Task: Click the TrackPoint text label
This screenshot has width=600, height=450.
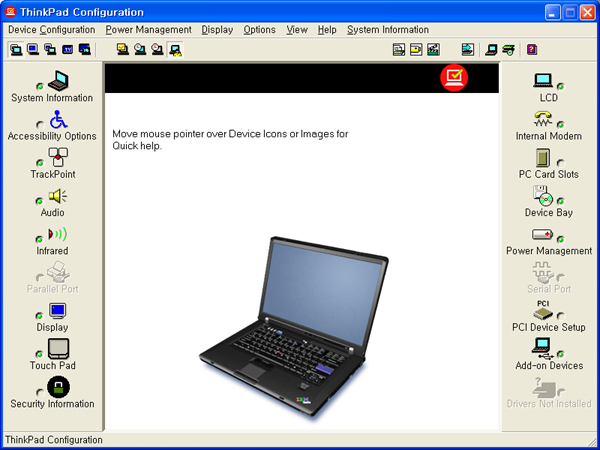Action: 53,174
